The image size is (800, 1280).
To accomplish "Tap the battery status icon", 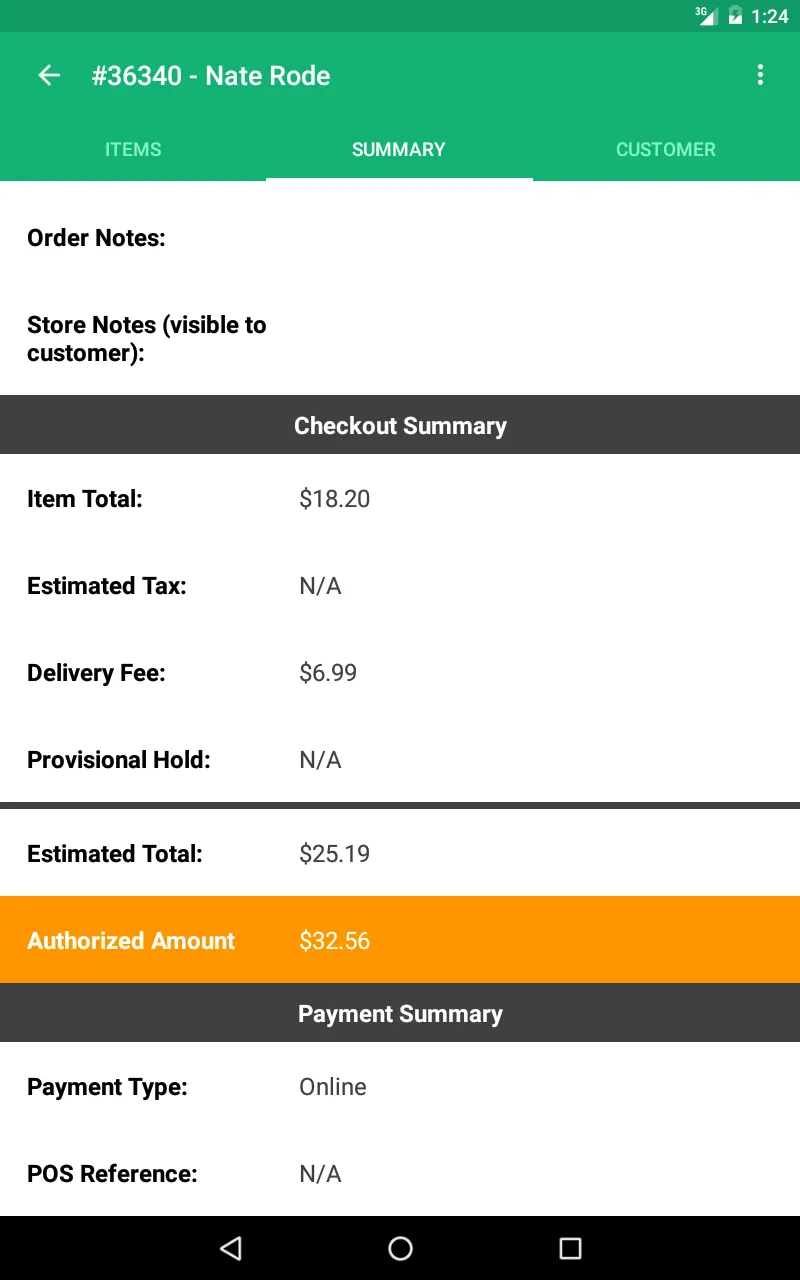I will pyautogui.click(x=735, y=15).
